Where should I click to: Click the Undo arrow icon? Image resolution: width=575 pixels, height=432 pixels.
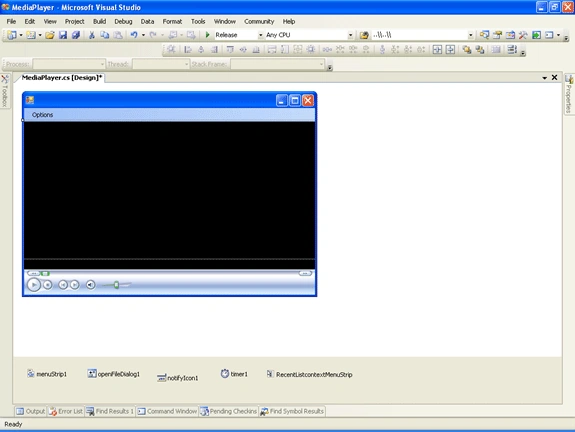[x=134, y=35]
